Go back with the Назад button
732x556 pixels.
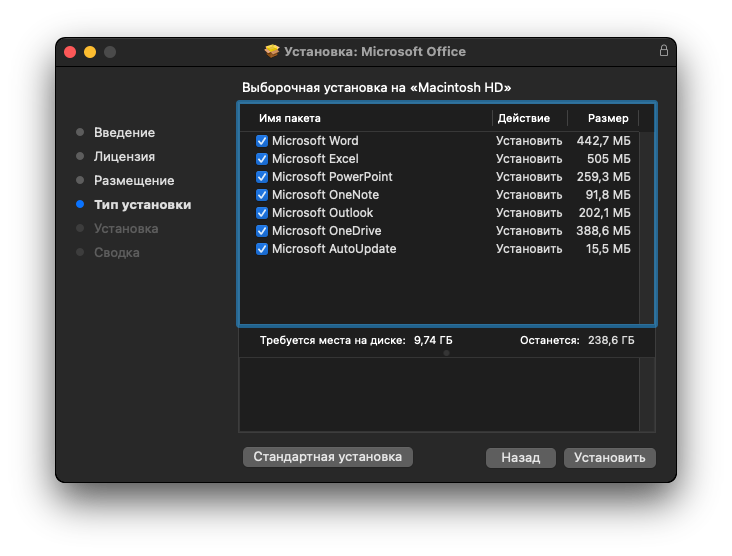click(520, 457)
